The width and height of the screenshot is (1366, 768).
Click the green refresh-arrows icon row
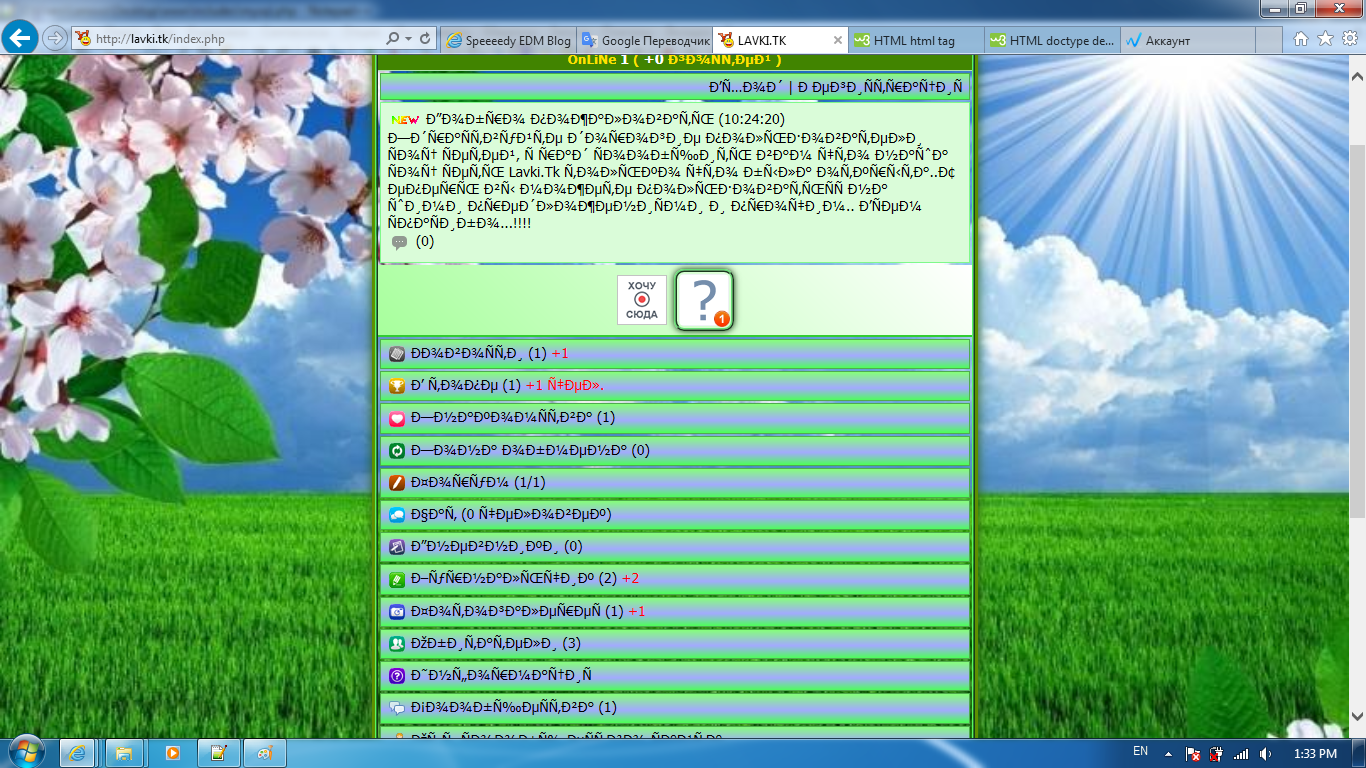pyautogui.click(x=674, y=450)
